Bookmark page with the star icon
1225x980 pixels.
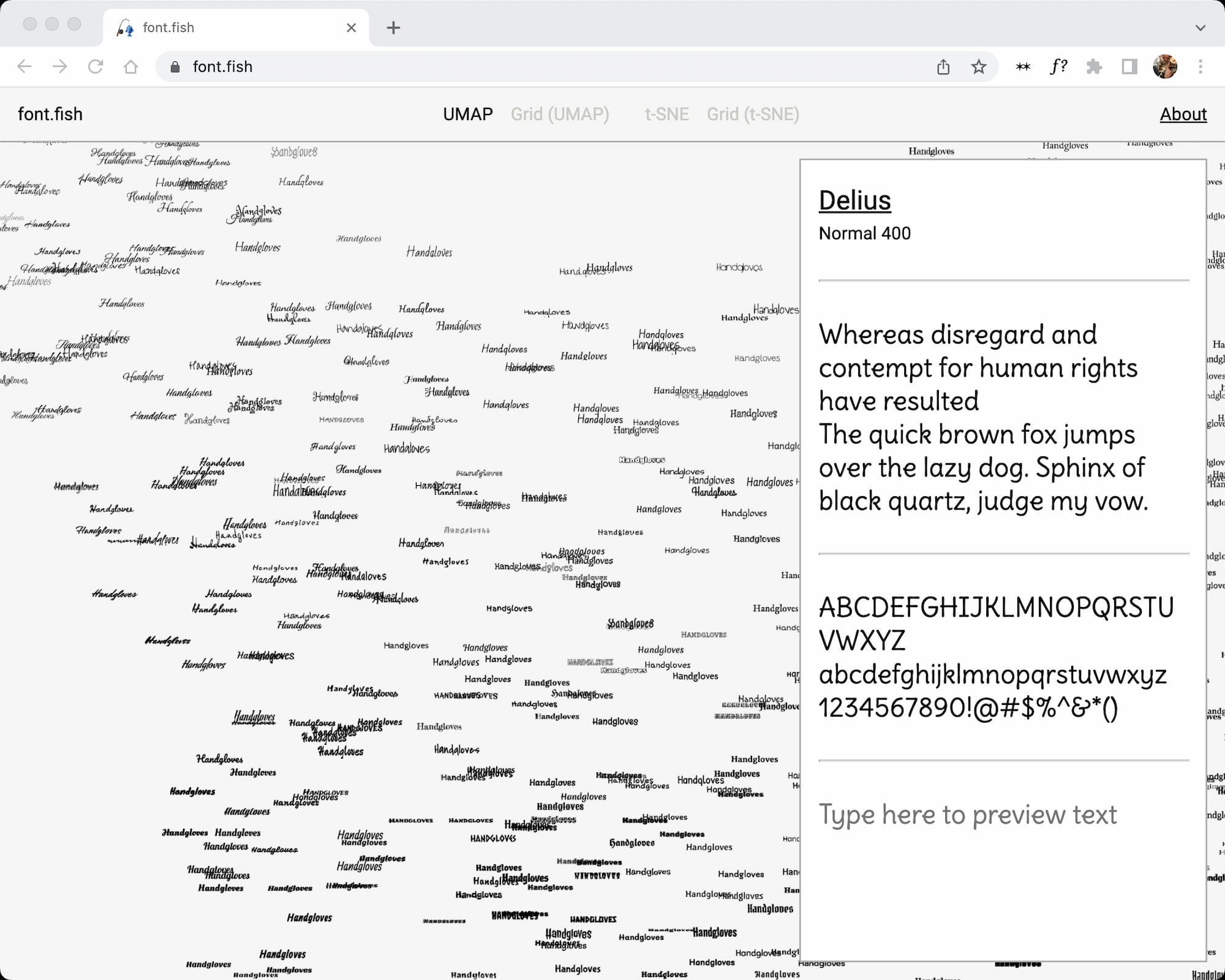tap(979, 66)
